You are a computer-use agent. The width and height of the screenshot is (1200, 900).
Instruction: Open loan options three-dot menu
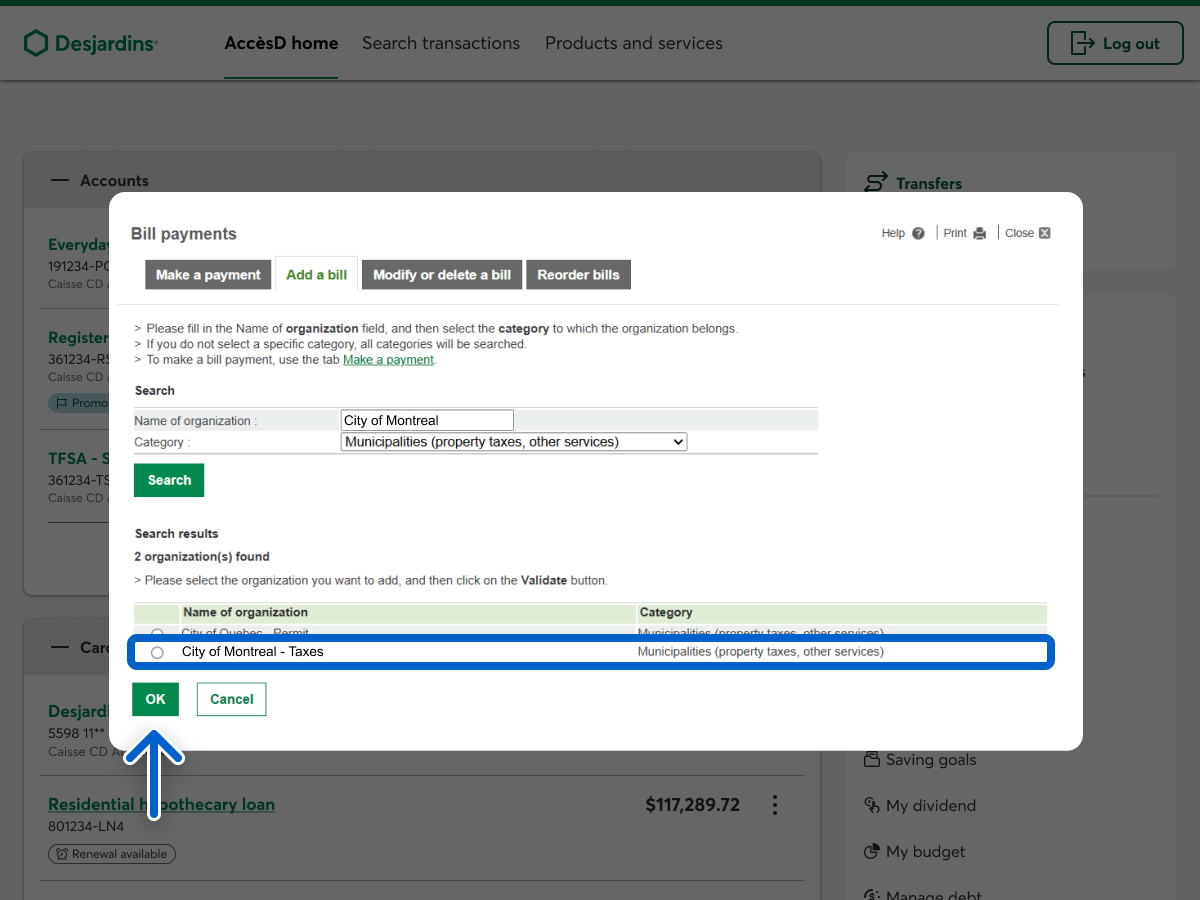click(774, 805)
